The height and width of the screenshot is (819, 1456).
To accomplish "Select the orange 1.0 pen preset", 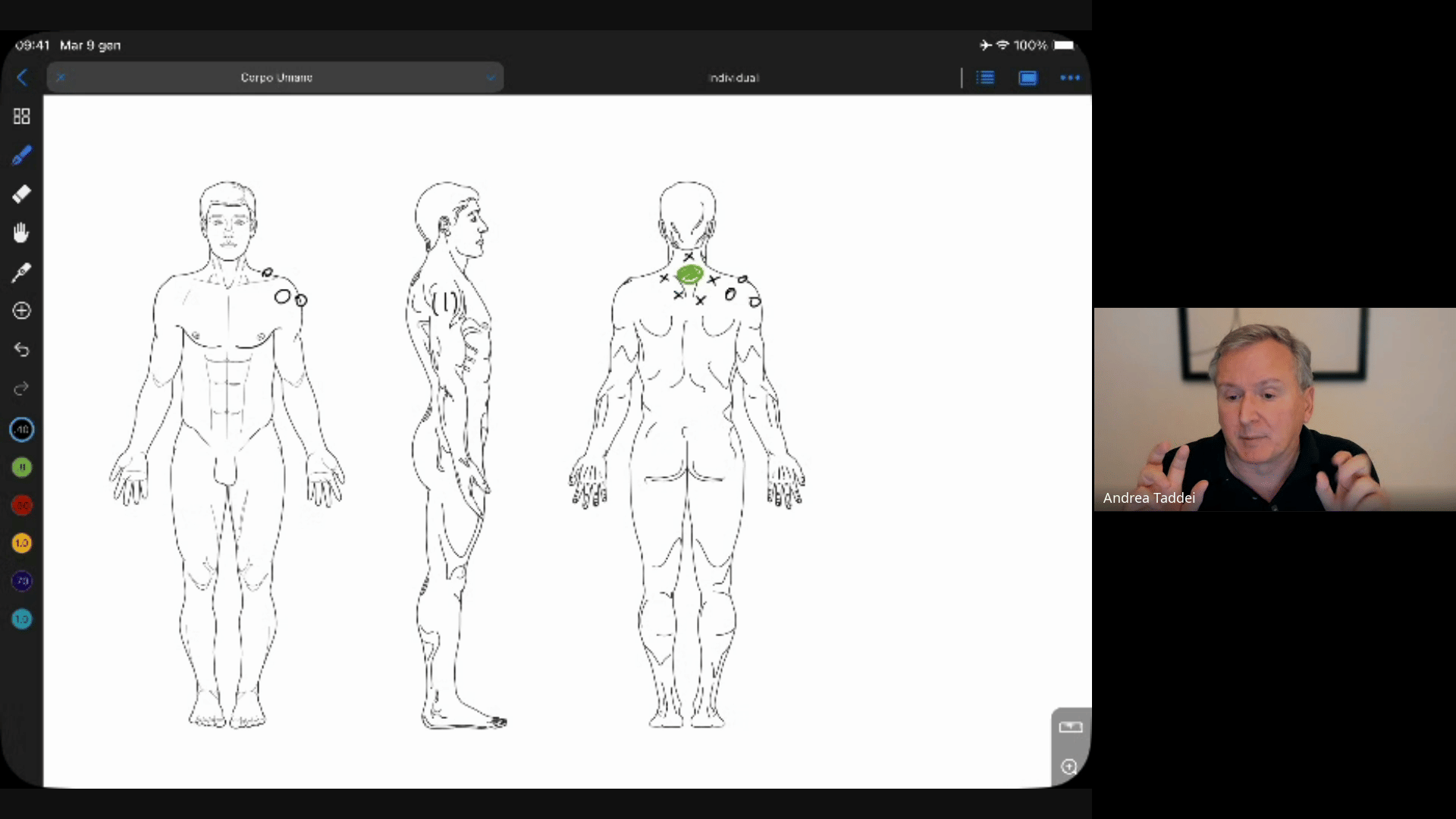I will pyautogui.click(x=21, y=543).
